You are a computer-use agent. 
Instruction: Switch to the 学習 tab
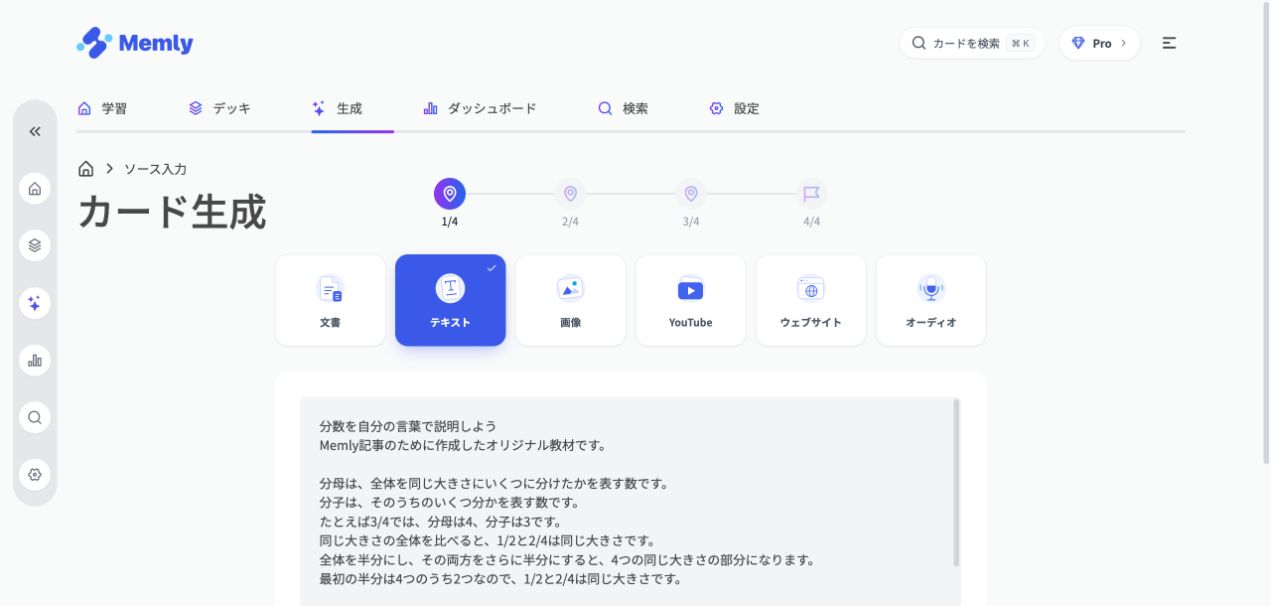click(x=102, y=108)
